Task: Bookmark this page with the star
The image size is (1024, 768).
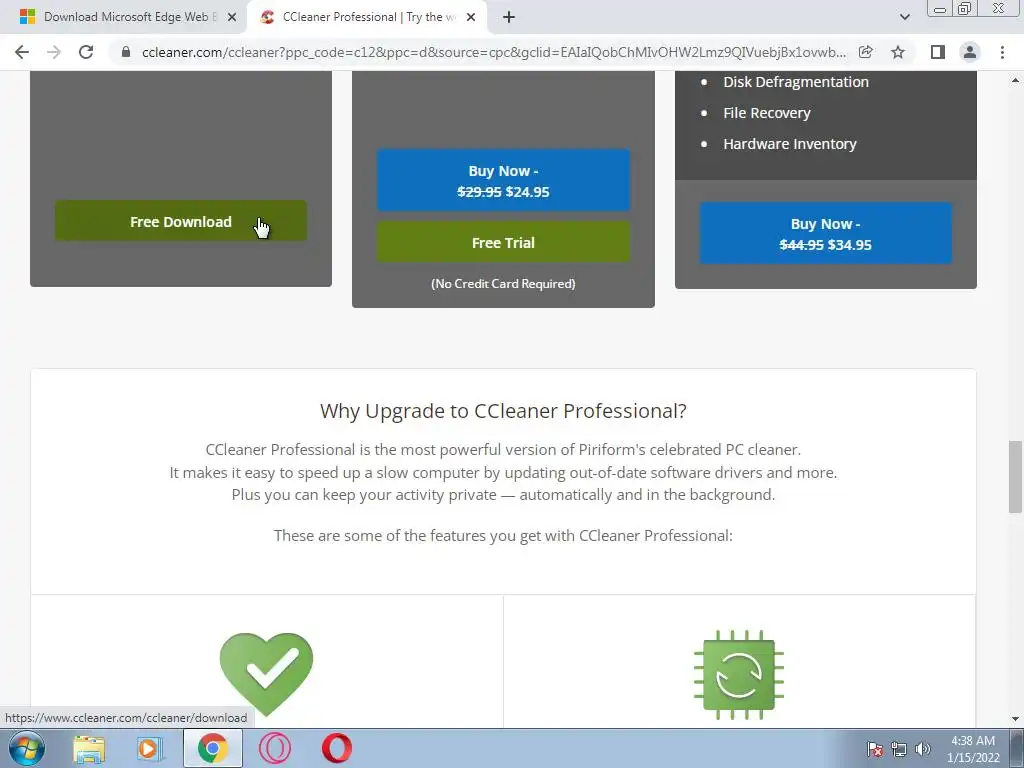Action: (898, 52)
